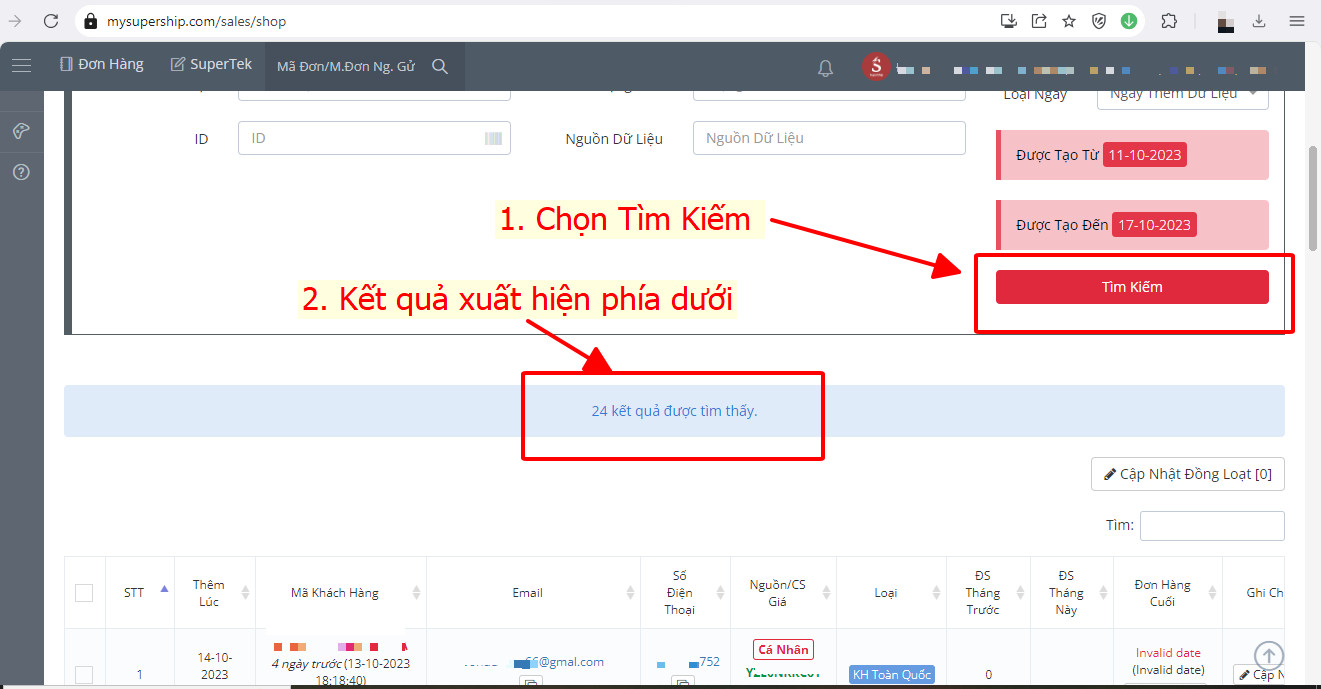Click the Nguồn Dữ Liệu input field
Screen dimensions: 1321x689
pyautogui.click(x=829, y=138)
